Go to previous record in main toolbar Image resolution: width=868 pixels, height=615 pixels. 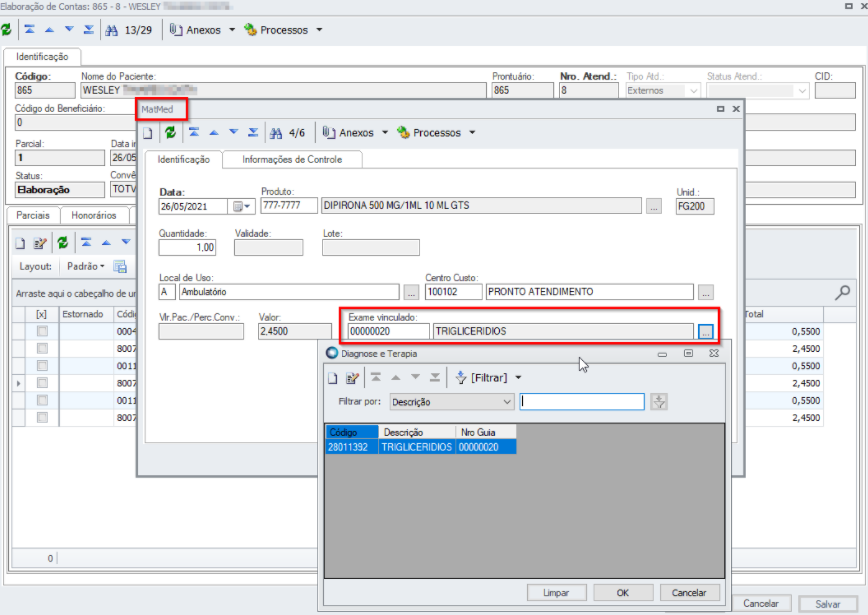click(49, 30)
